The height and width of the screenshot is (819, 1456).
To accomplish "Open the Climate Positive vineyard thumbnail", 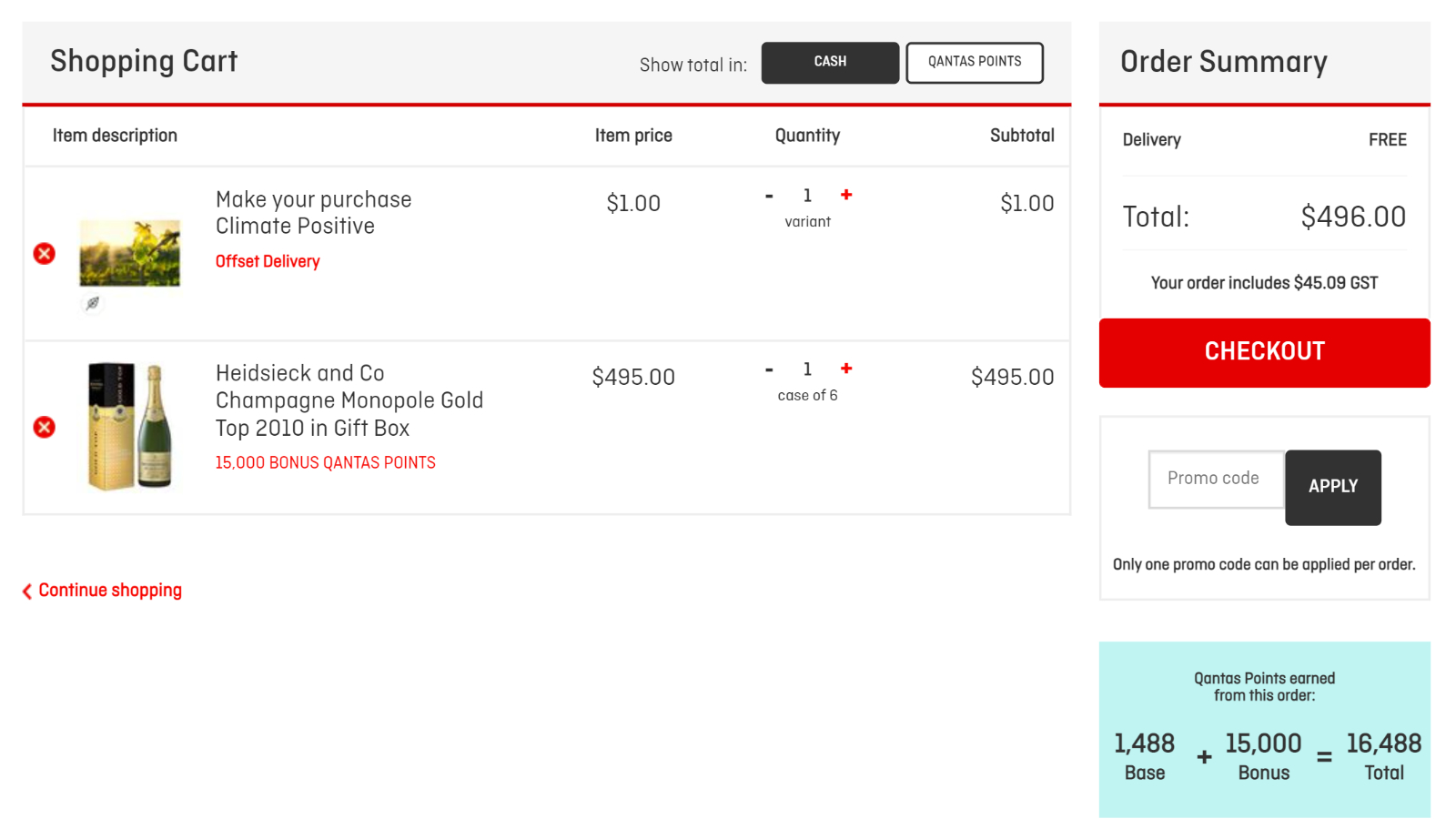I will (x=129, y=253).
